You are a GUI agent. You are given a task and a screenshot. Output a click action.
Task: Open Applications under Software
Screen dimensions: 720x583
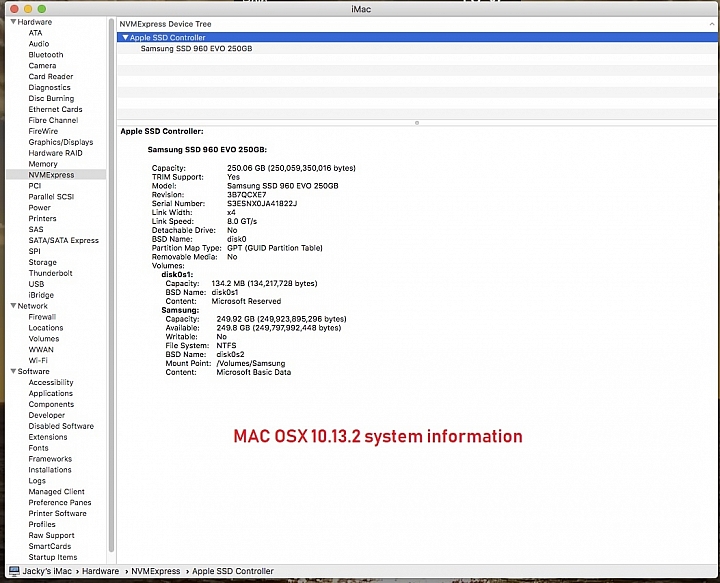click(51, 393)
